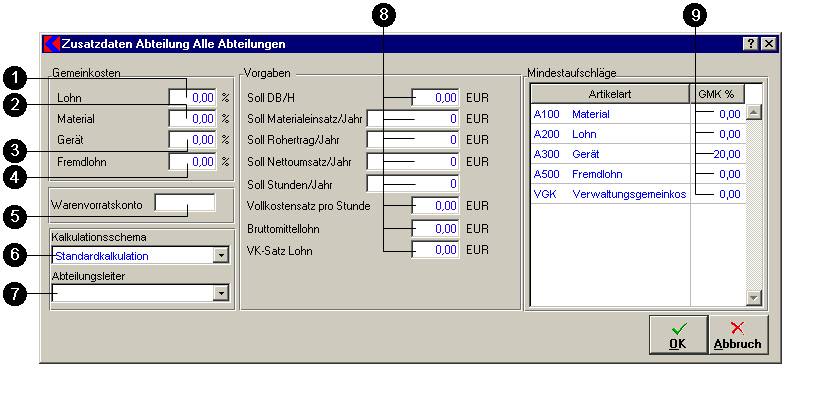This screenshot has height=397, width=822.
Task: Select the Material Gemeinkosten percent field
Action: (192, 119)
